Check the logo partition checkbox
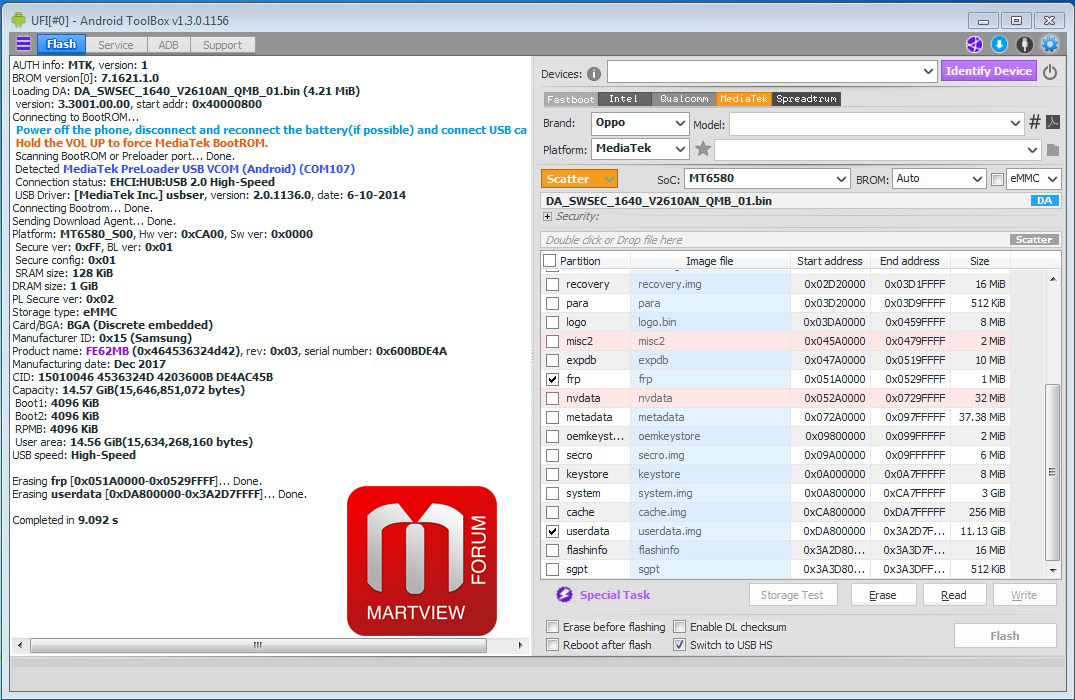 [552, 322]
